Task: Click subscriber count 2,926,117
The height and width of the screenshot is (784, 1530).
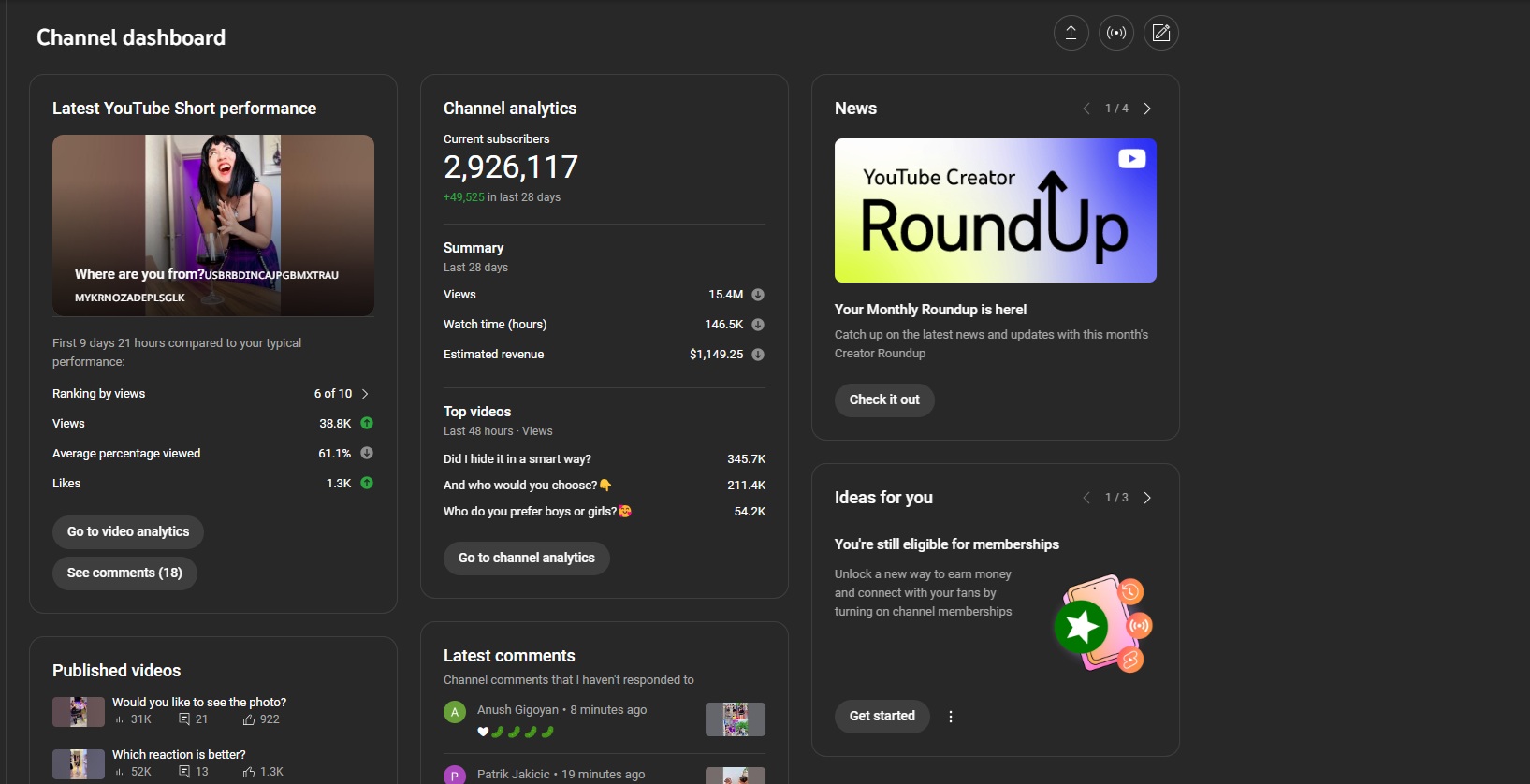Action: [511, 167]
